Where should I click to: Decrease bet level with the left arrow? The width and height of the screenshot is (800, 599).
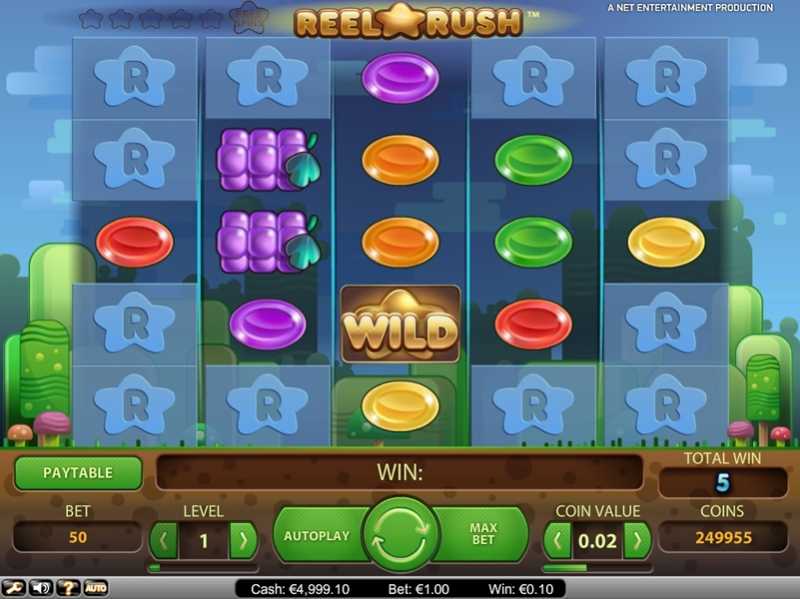click(164, 540)
